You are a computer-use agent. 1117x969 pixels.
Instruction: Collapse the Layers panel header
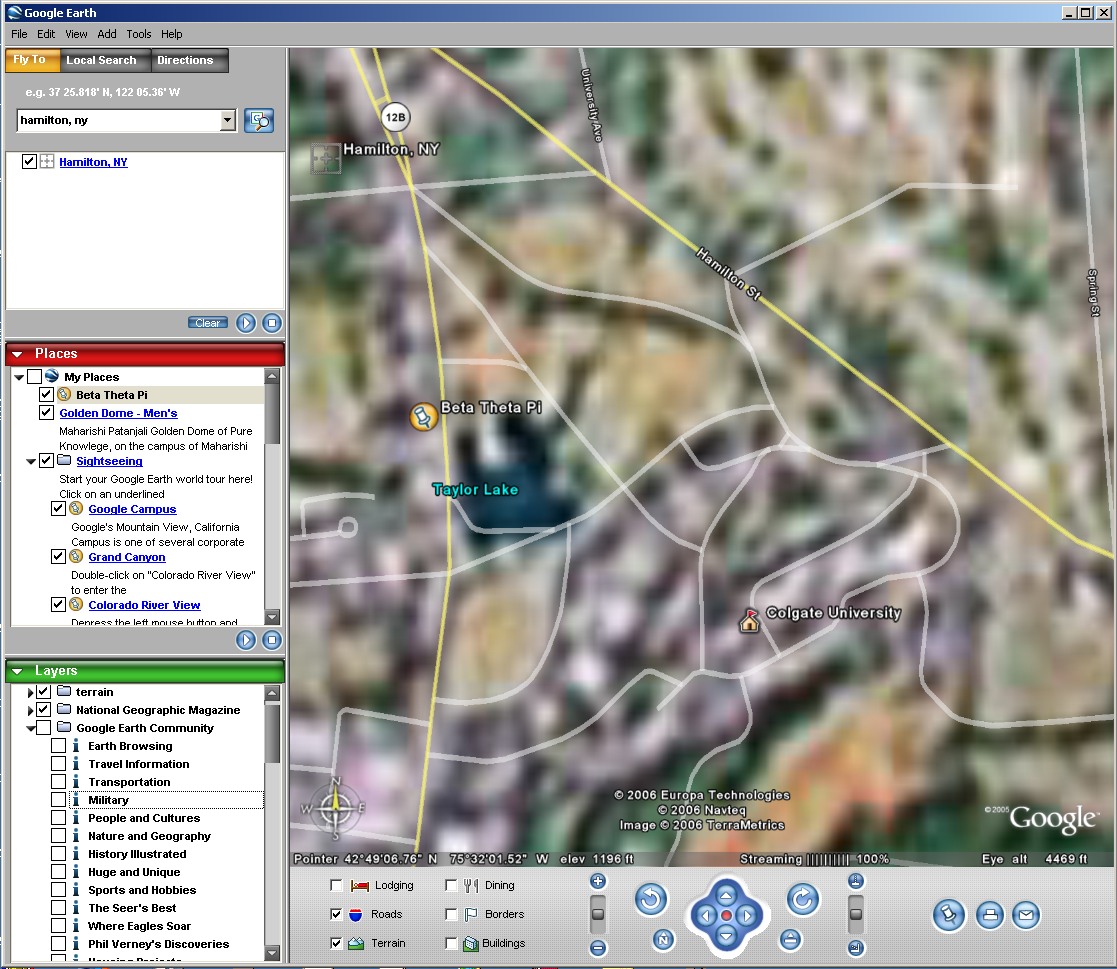pyautogui.click(x=17, y=671)
